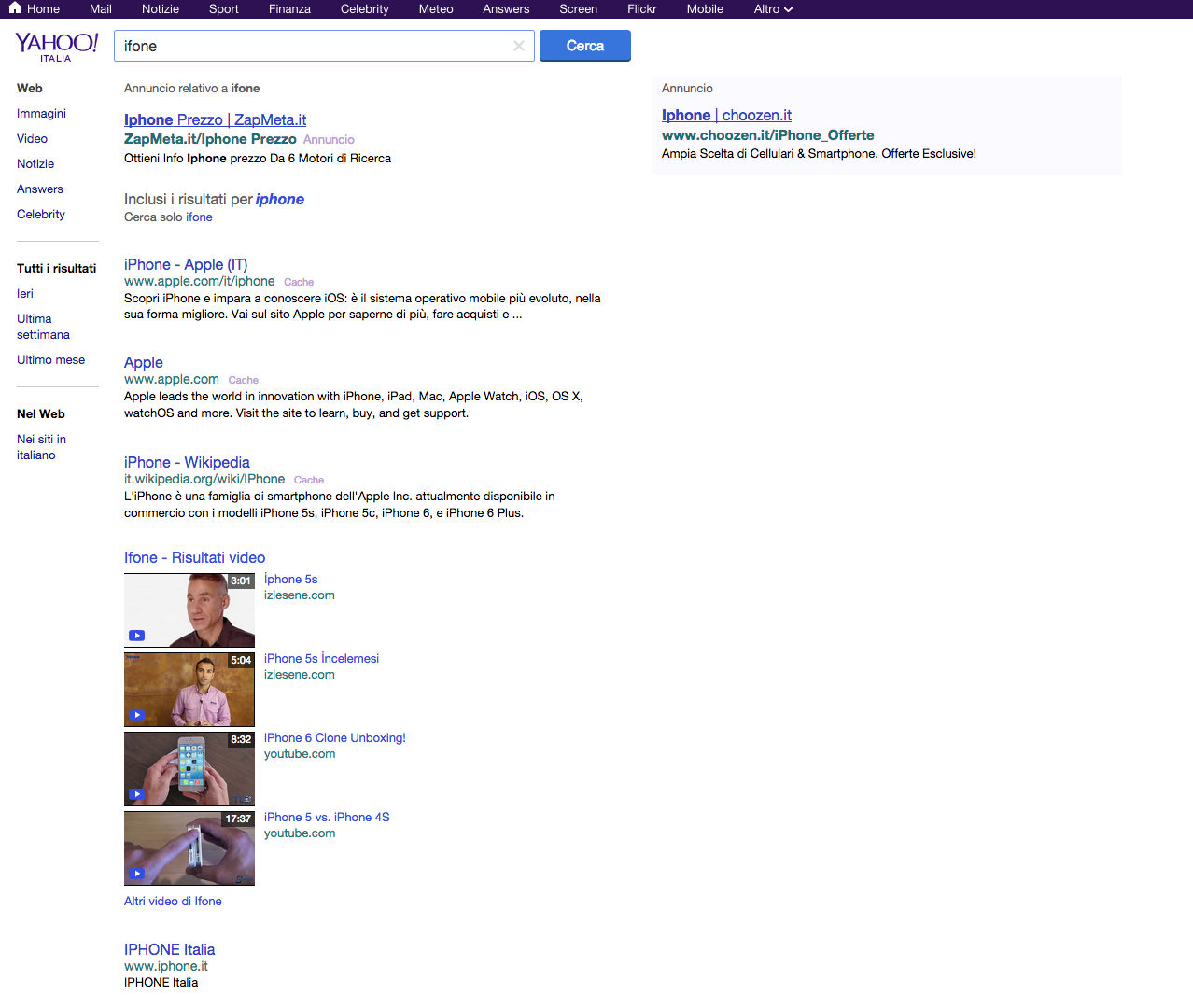Viewport: 1193px width, 1008px height.
Task: Click www.choozen.it/iPhone_Offerte URL
Action: click(x=767, y=135)
